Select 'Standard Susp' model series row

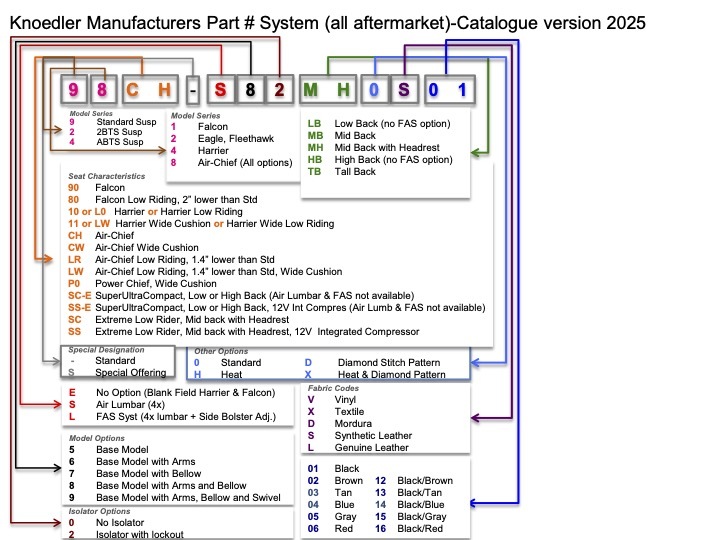coord(113,122)
